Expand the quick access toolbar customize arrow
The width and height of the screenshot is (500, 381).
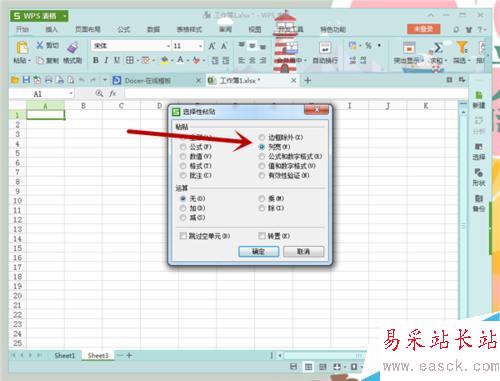coord(105,80)
